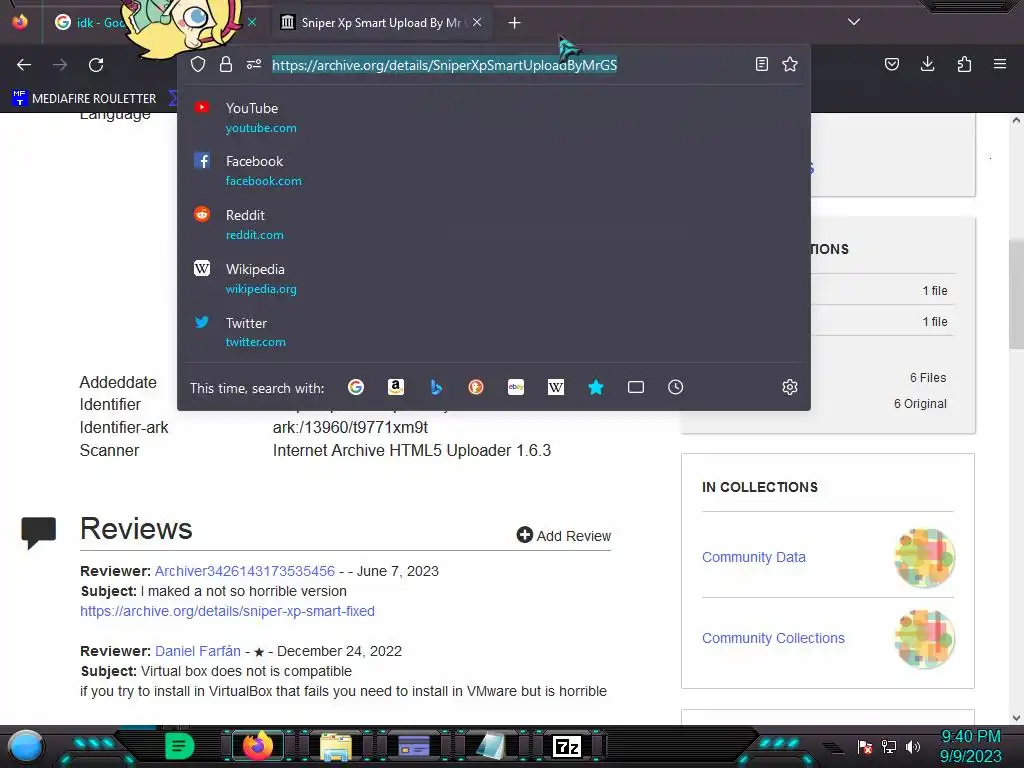1024x768 pixels.
Task: Reload the current page
Action: (x=96, y=65)
